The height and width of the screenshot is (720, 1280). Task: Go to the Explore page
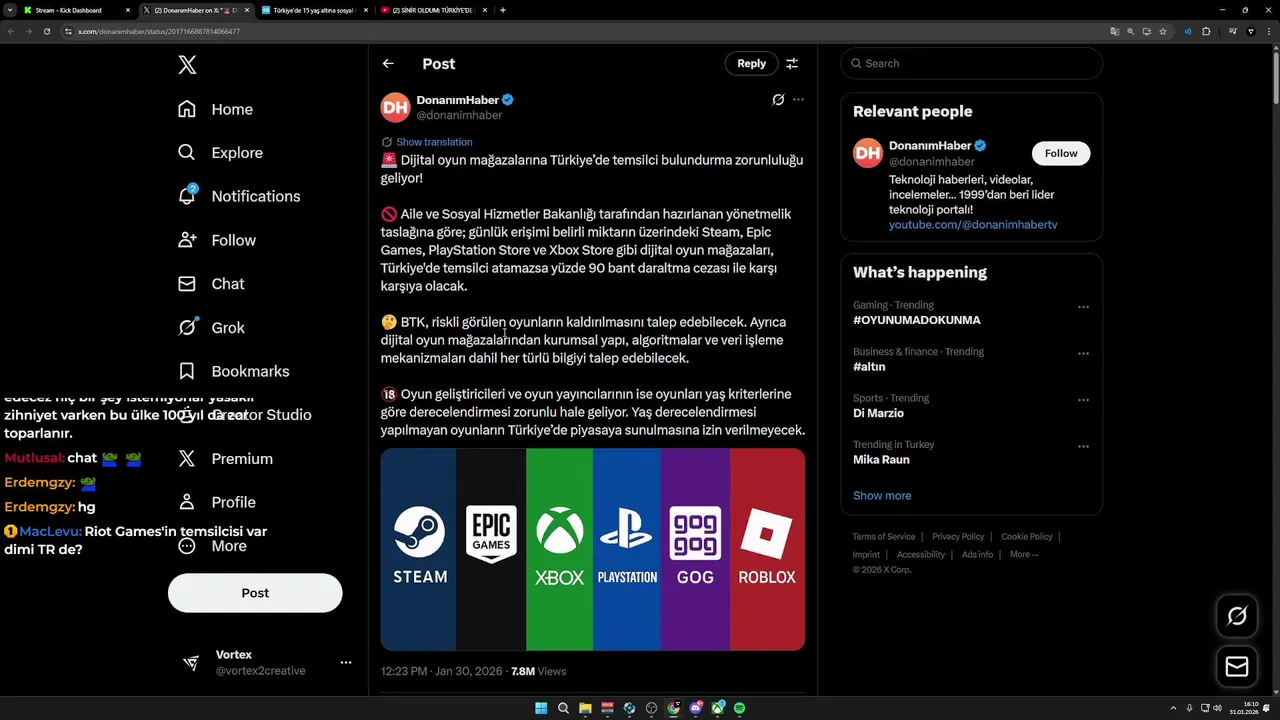pyautogui.click(x=221, y=153)
